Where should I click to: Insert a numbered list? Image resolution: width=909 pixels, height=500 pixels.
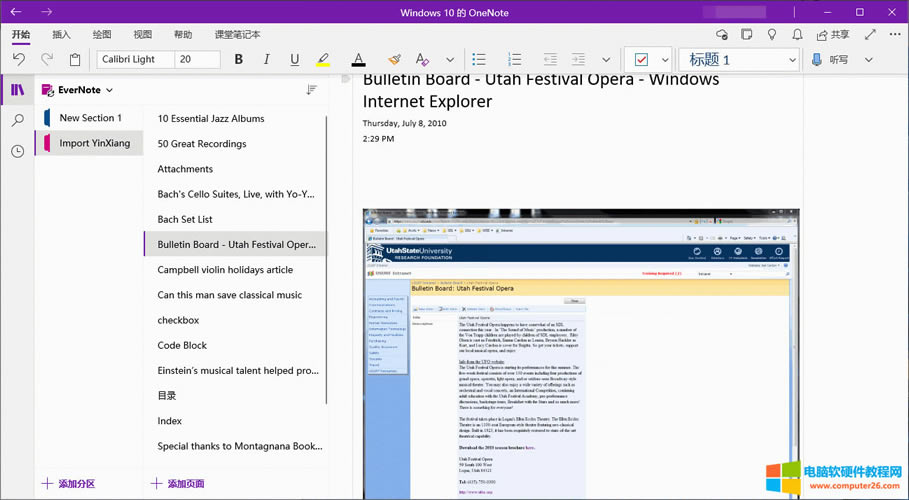(514, 60)
